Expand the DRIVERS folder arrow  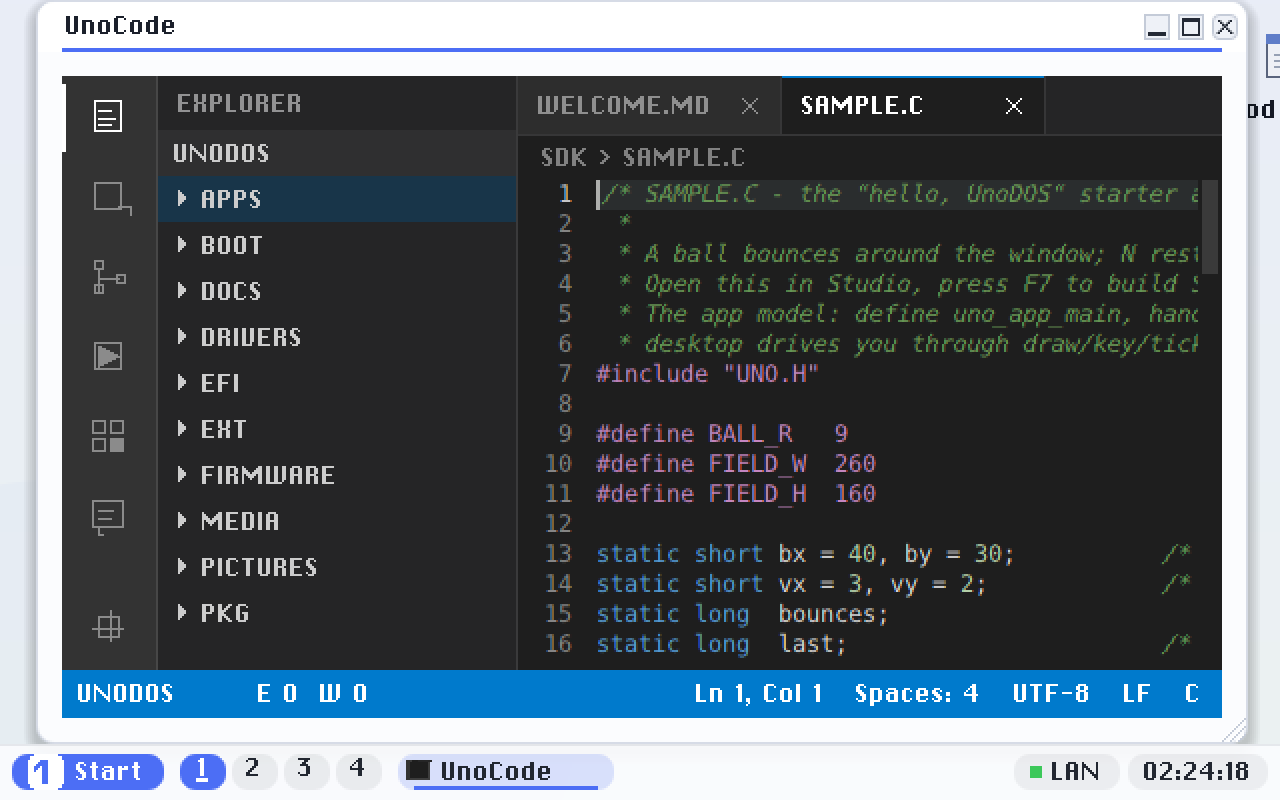tap(182, 336)
